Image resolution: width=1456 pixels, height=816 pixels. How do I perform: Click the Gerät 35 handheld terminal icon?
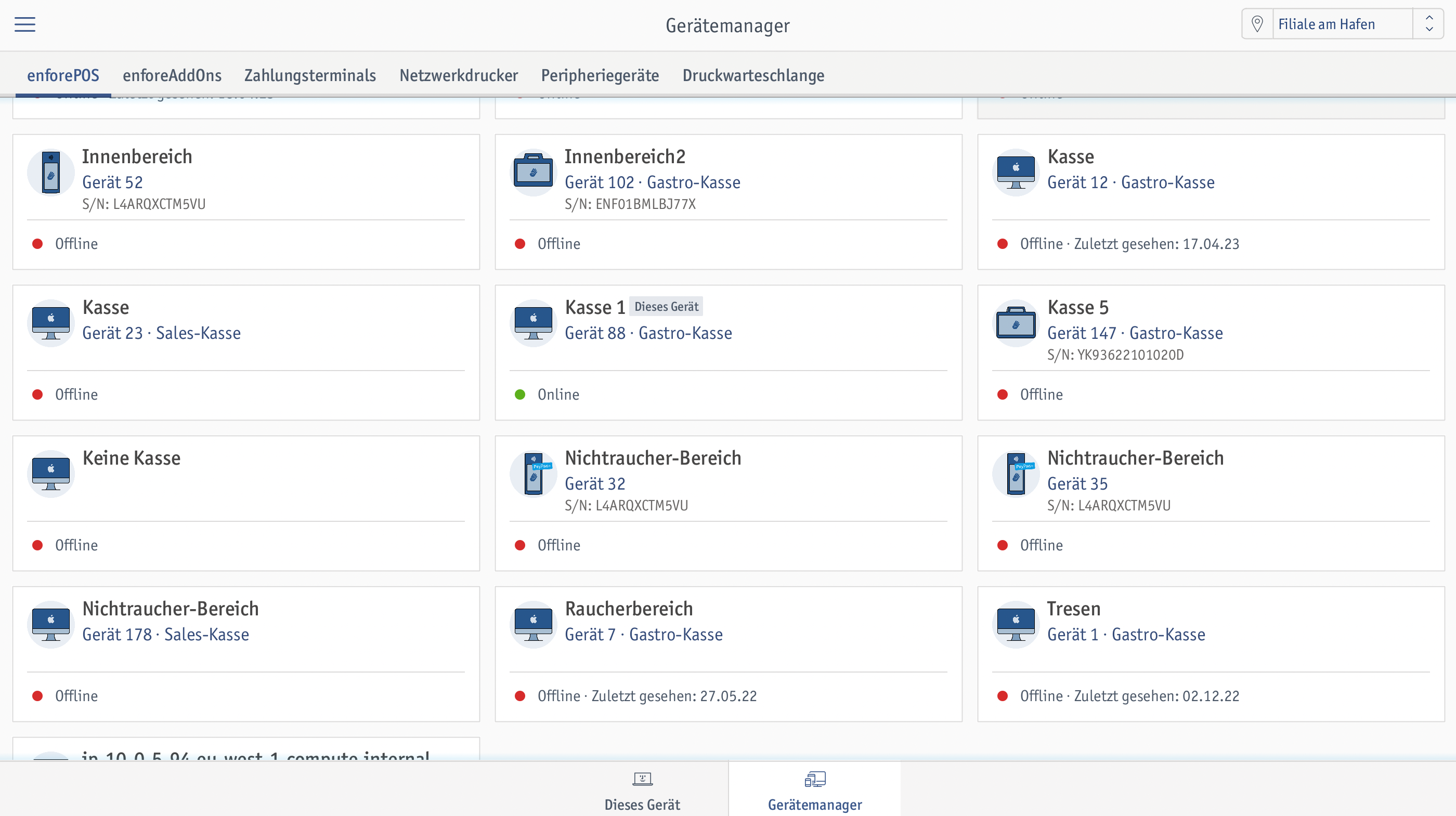click(x=1016, y=474)
